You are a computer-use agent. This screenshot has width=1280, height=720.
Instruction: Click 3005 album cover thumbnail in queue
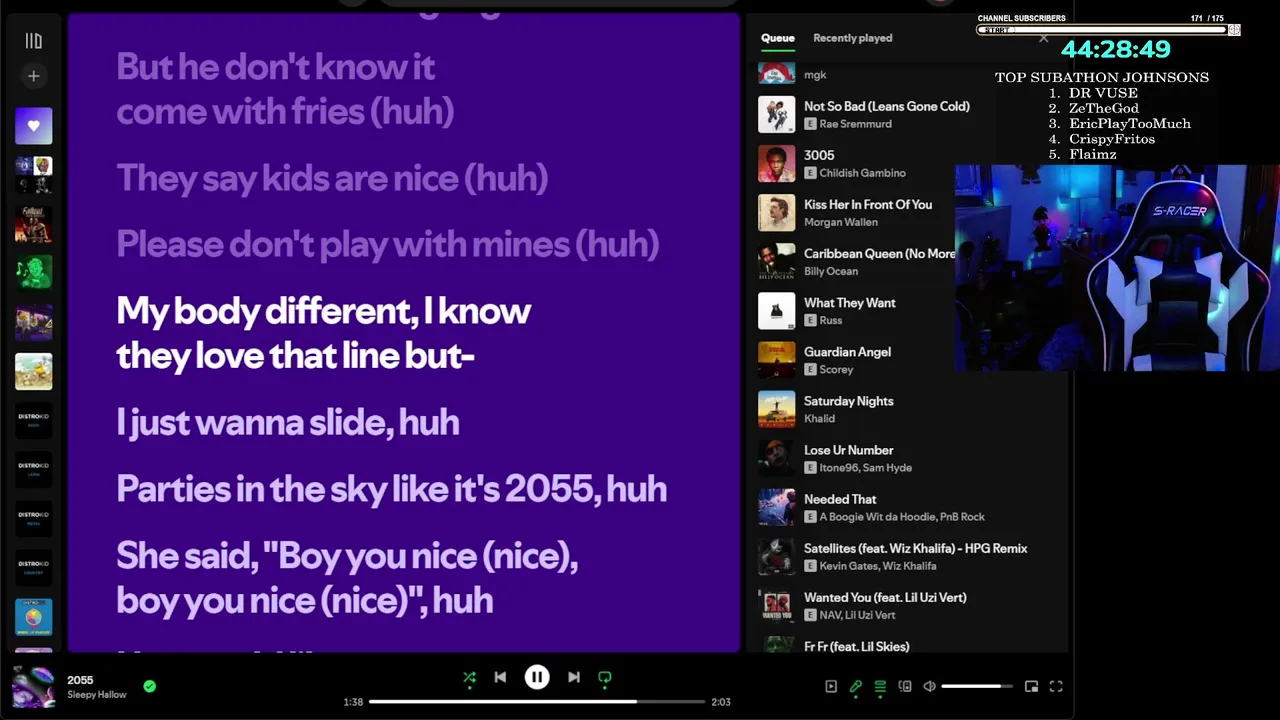777,164
